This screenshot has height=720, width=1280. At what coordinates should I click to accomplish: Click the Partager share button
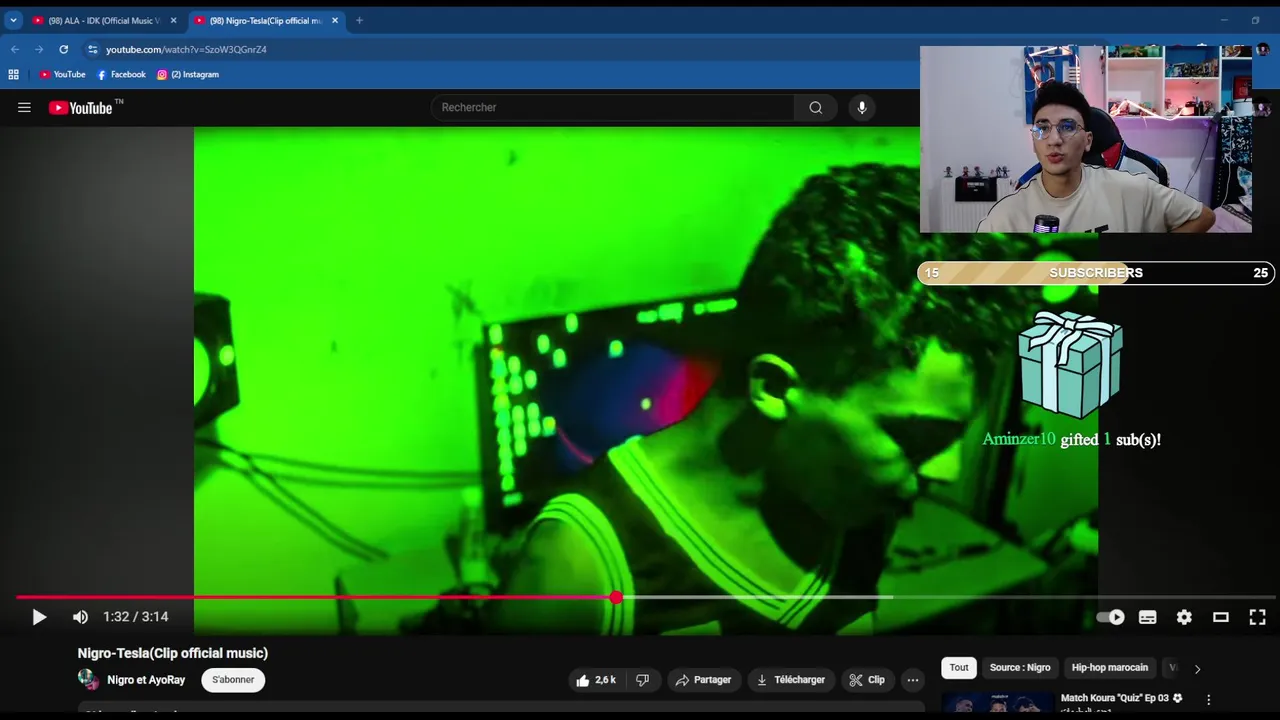point(704,680)
